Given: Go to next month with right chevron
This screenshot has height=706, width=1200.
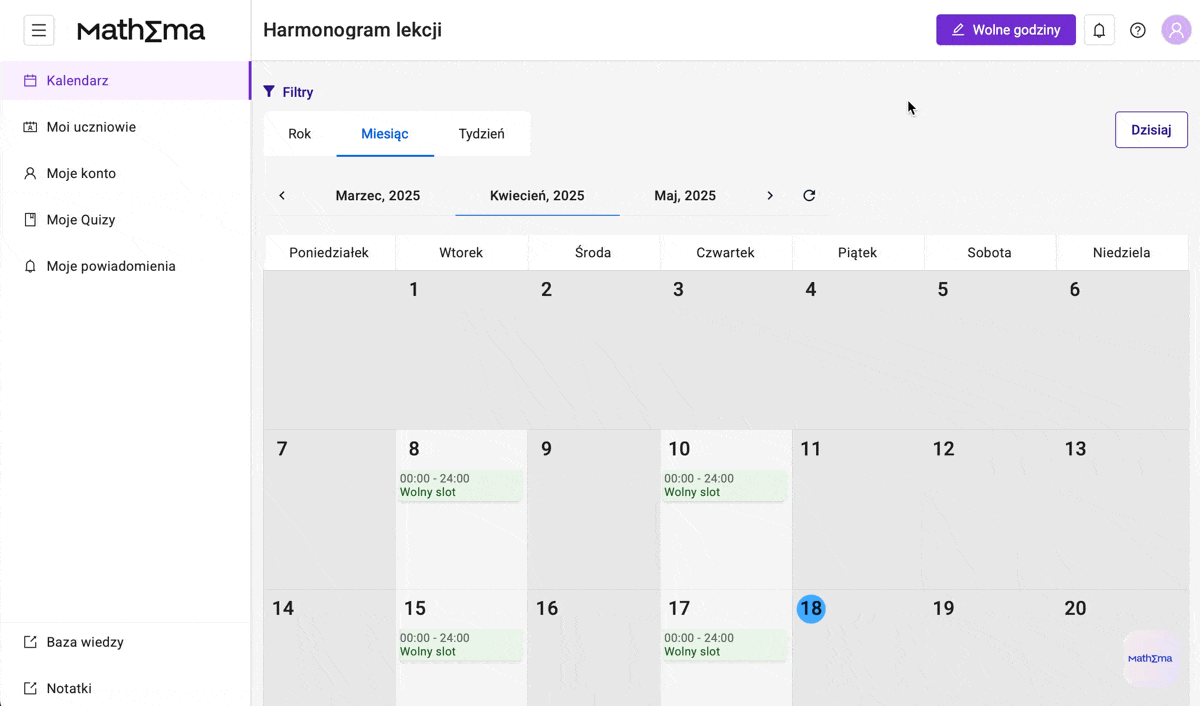Looking at the screenshot, I should [770, 196].
